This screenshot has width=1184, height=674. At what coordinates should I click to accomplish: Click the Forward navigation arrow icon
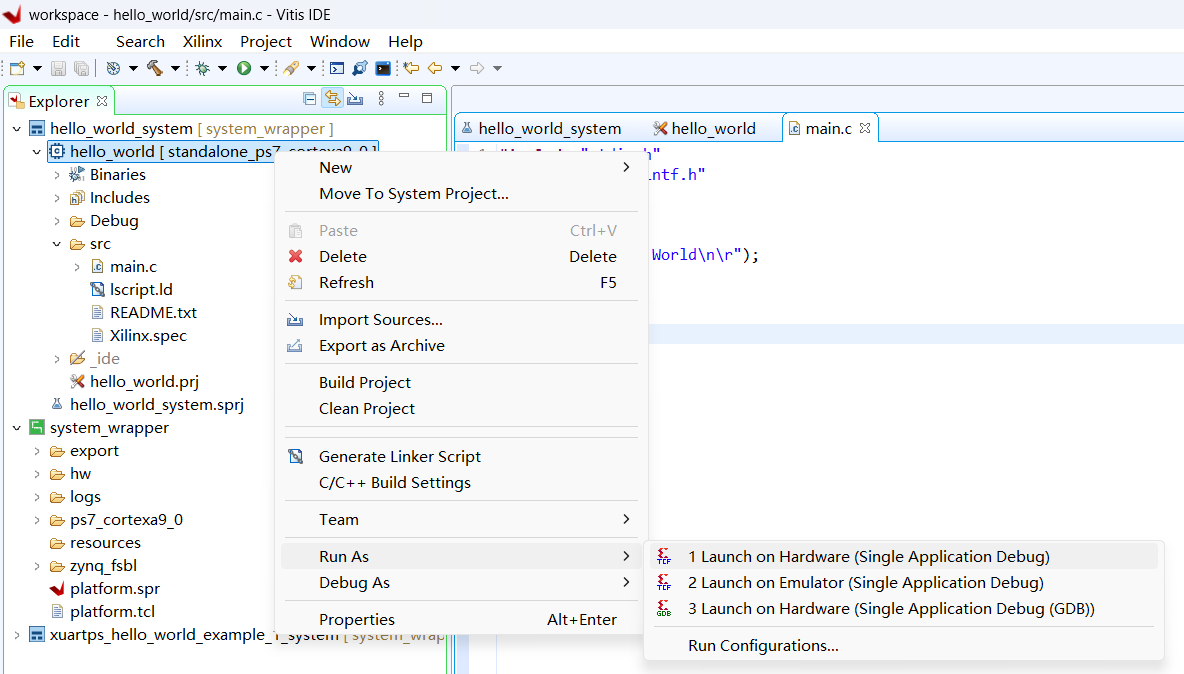[x=477, y=69]
